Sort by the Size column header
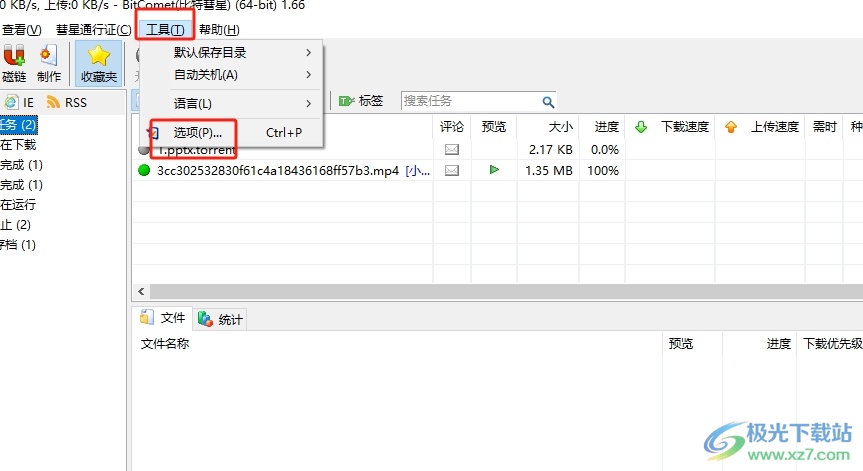This screenshot has width=863, height=471. [x=548, y=127]
